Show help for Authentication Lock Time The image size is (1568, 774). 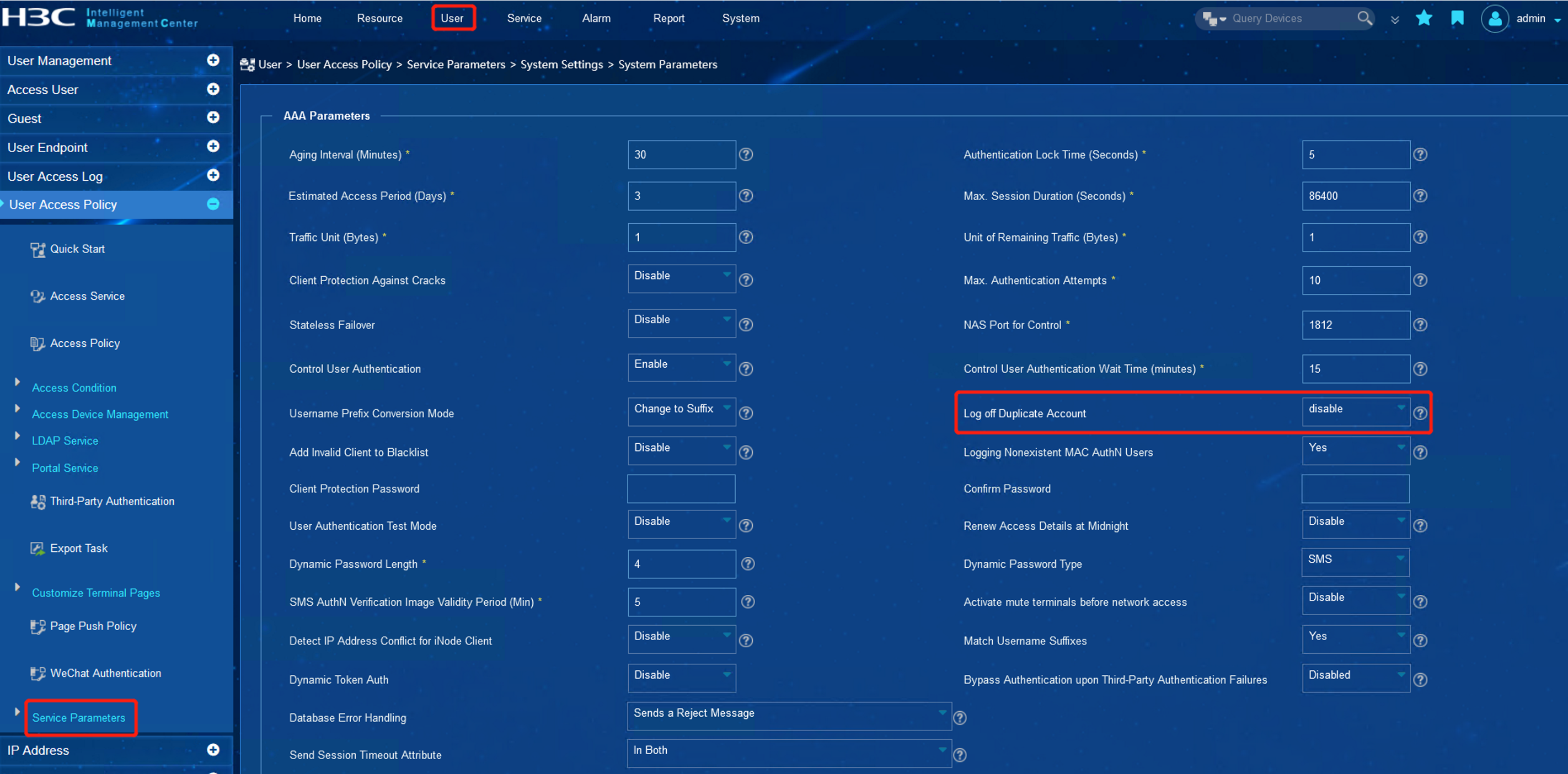click(1420, 154)
